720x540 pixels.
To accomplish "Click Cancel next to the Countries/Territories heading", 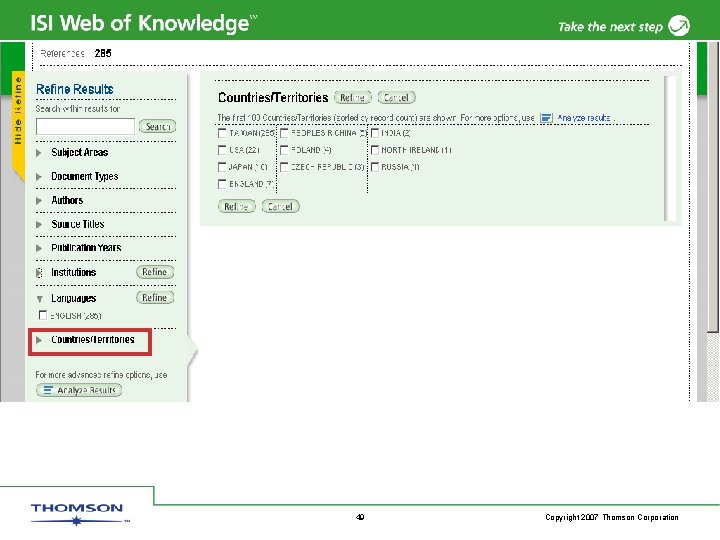I will coord(396,98).
